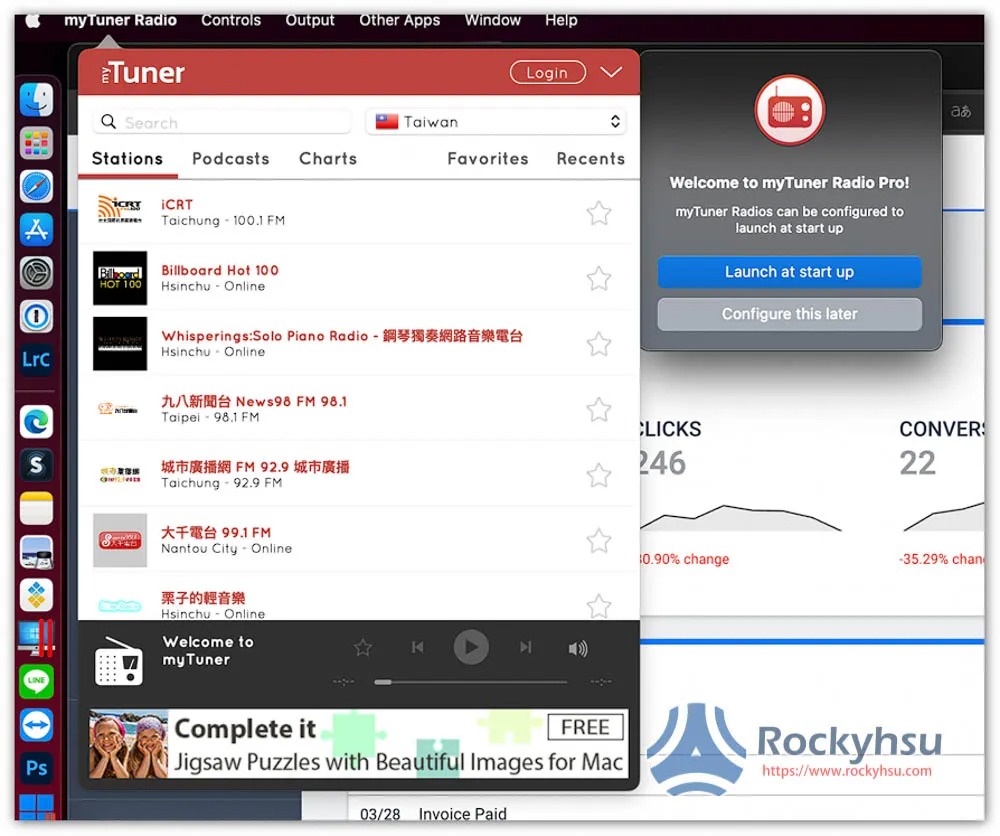Select Whisperings:Solo Piano Radio title
The width and height of the screenshot is (1000, 836).
click(342, 336)
